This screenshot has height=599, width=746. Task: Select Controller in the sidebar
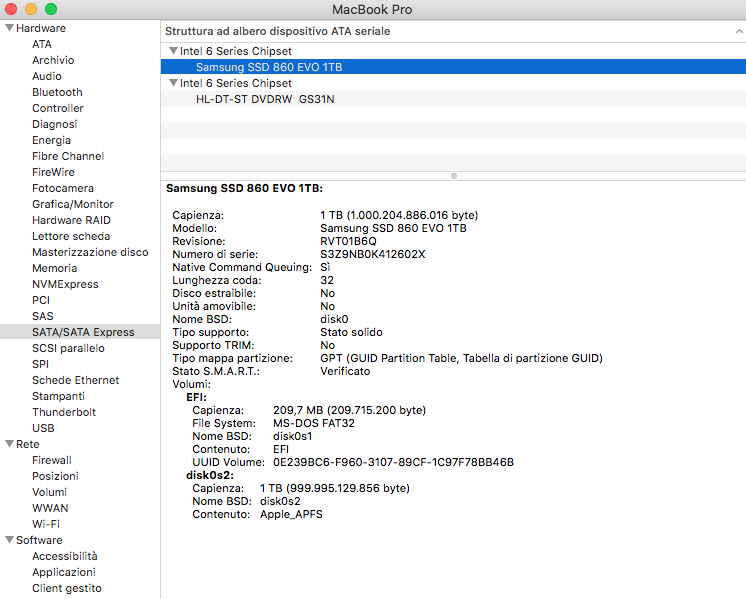point(58,108)
